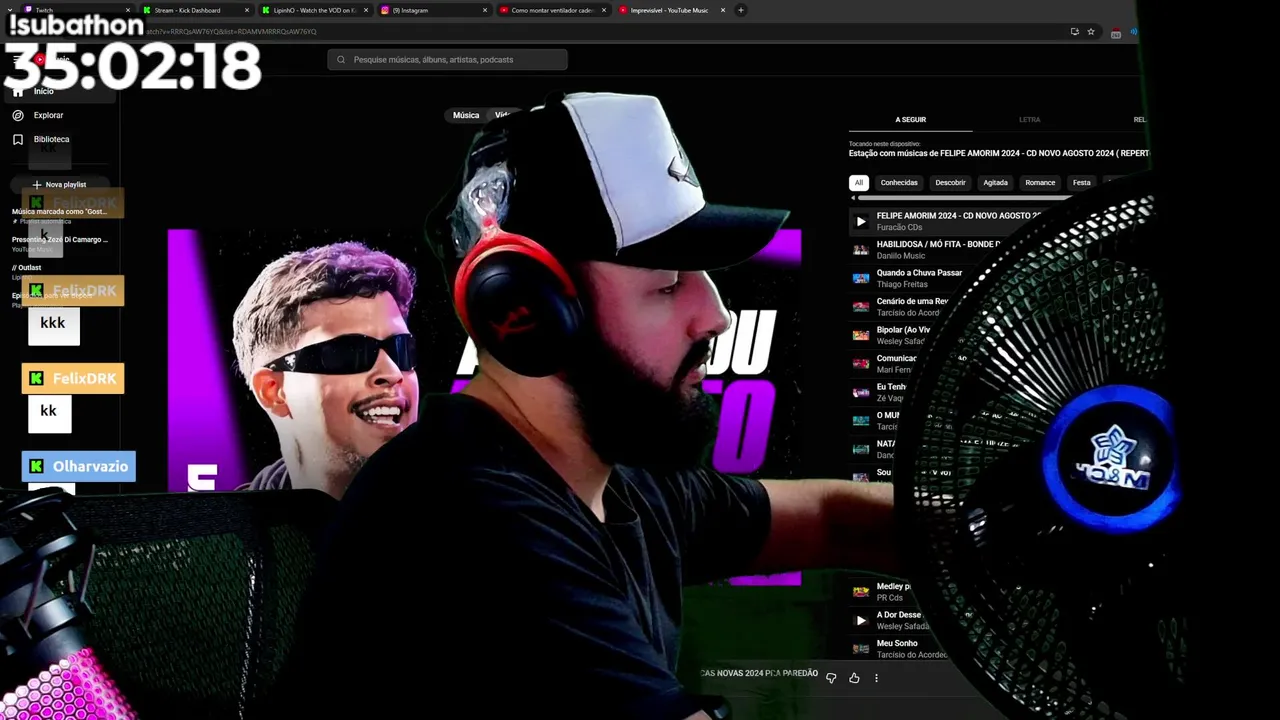Click the Biblioteca bookmark icon

coord(18,139)
